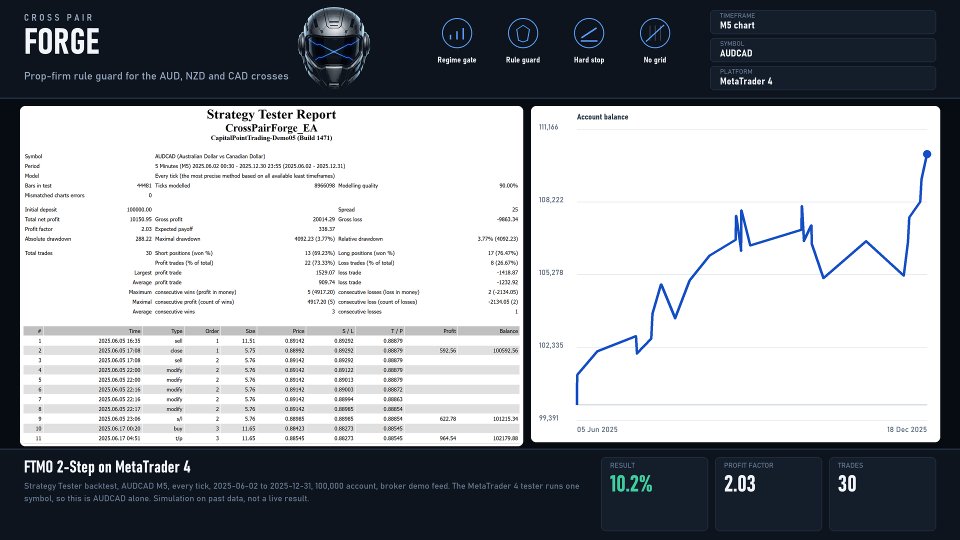Click the Strategy Tester Report heading
This screenshot has width=960, height=540.
tap(271, 114)
